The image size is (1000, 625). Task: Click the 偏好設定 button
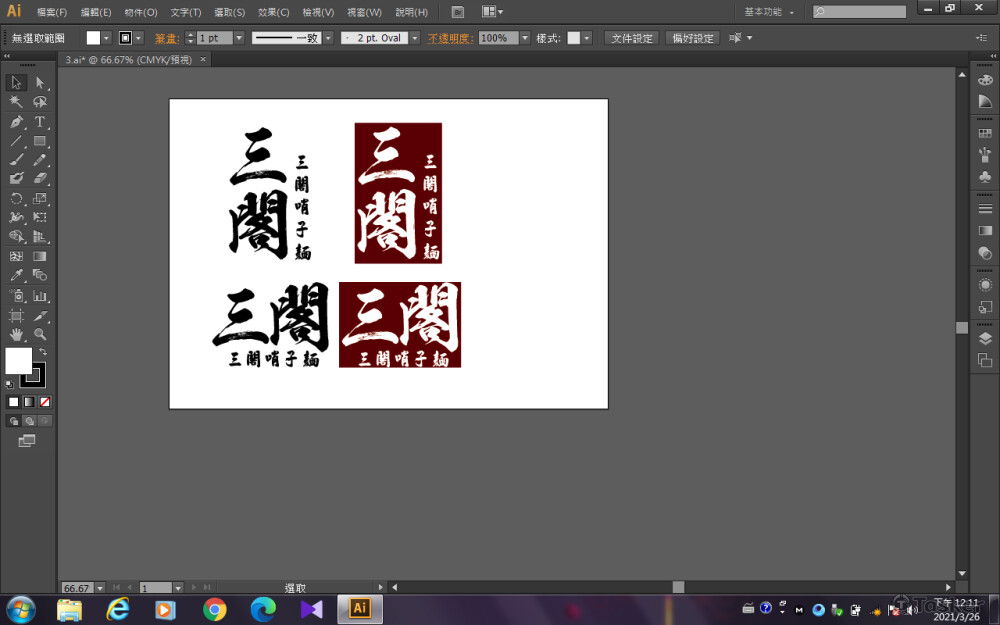click(x=692, y=38)
